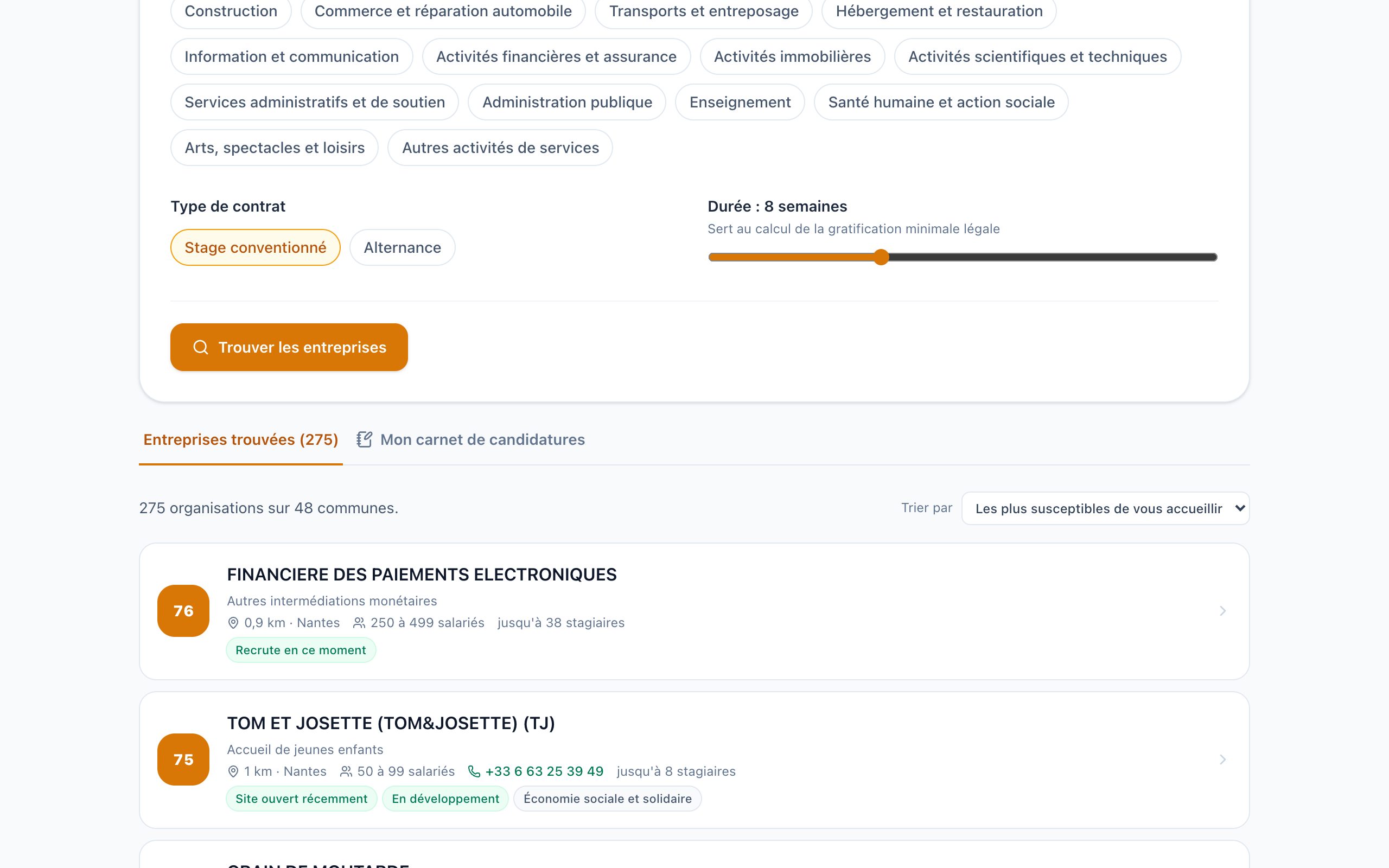
Task: Expand FINANCIERE DES PAIEMENTS ELECTRONIQUES card chevron
Action: click(1222, 611)
